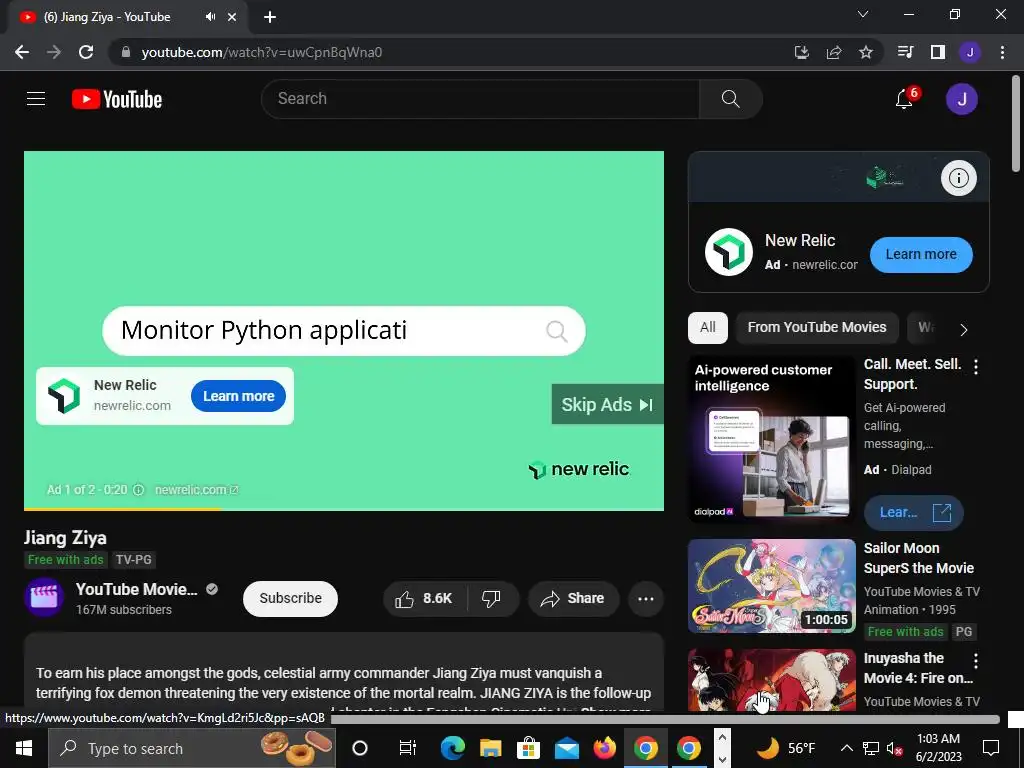Image resolution: width=1024 pixels, height=768 pixels.
Task: Open the notifications bell
Action: pyautogui.click(x=904, y=99)
